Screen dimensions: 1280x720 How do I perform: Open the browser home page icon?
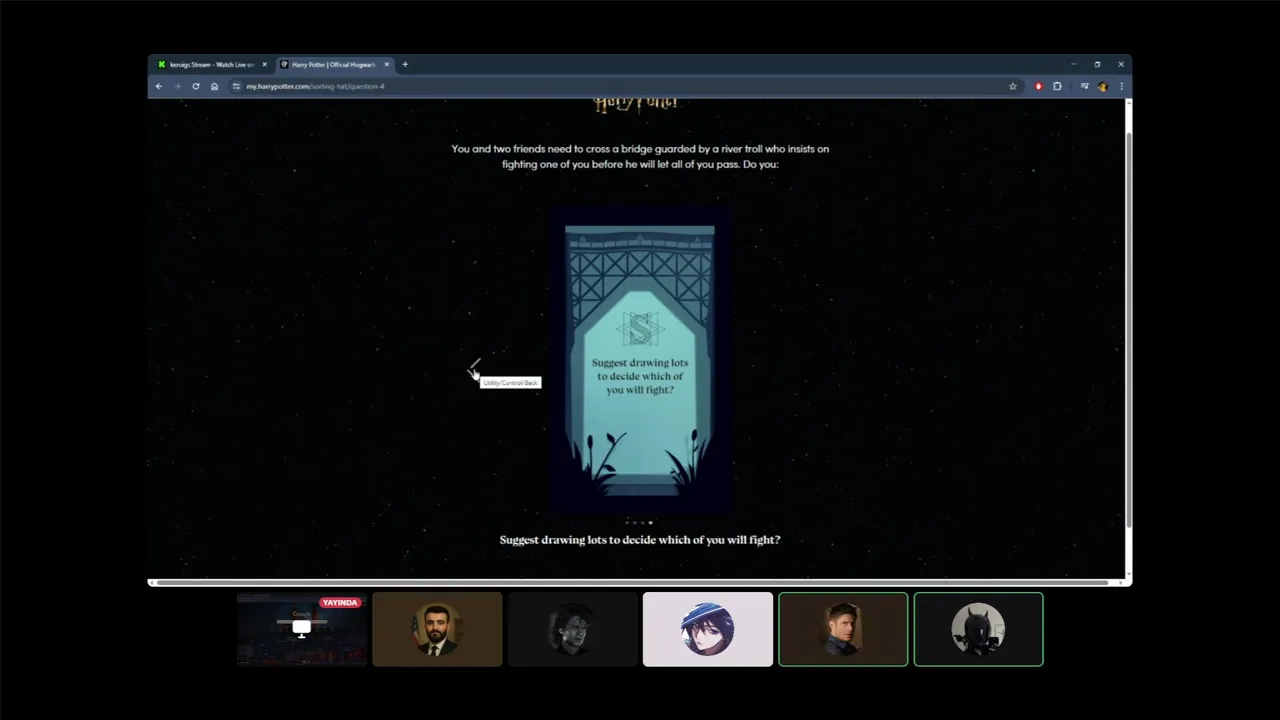(214, 86)
